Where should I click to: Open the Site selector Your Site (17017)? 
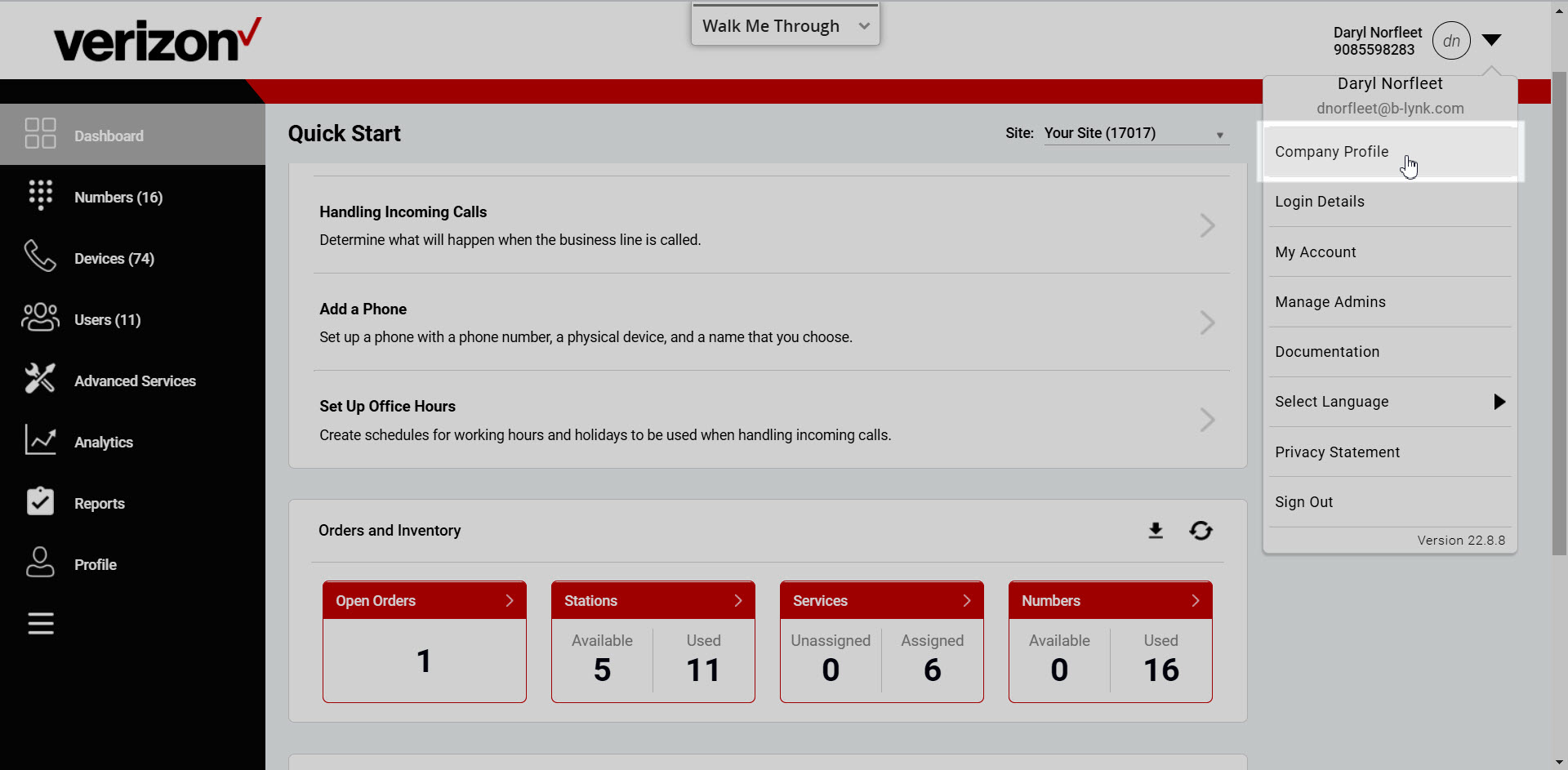click(x=1135, y=133)
